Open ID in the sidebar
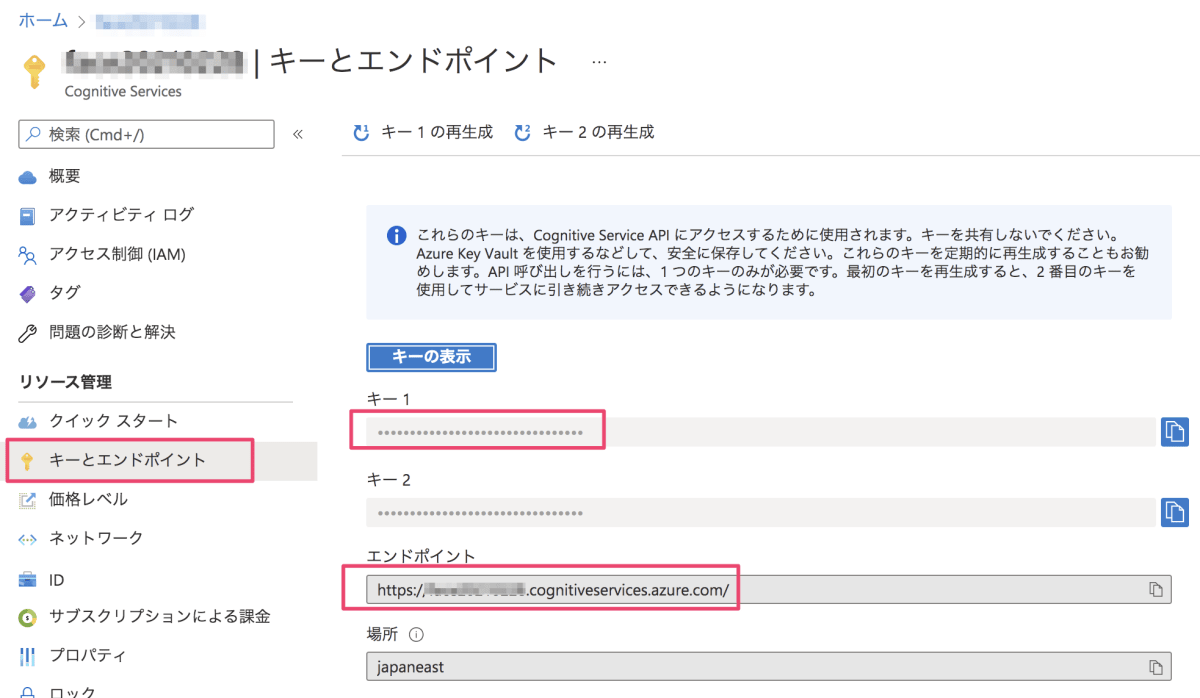1200x698 pixels. (x=57, y=580)
